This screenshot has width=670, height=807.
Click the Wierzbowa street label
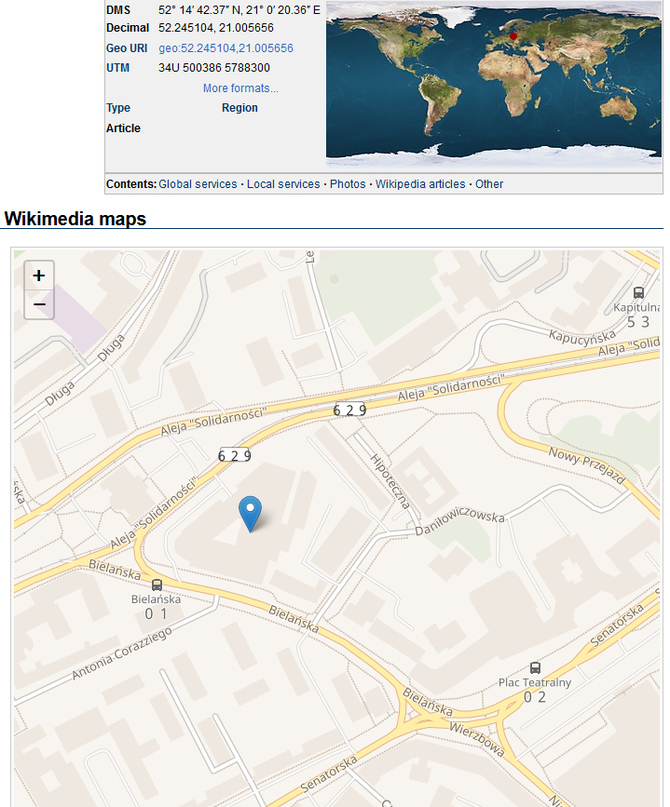click(477, 740)
